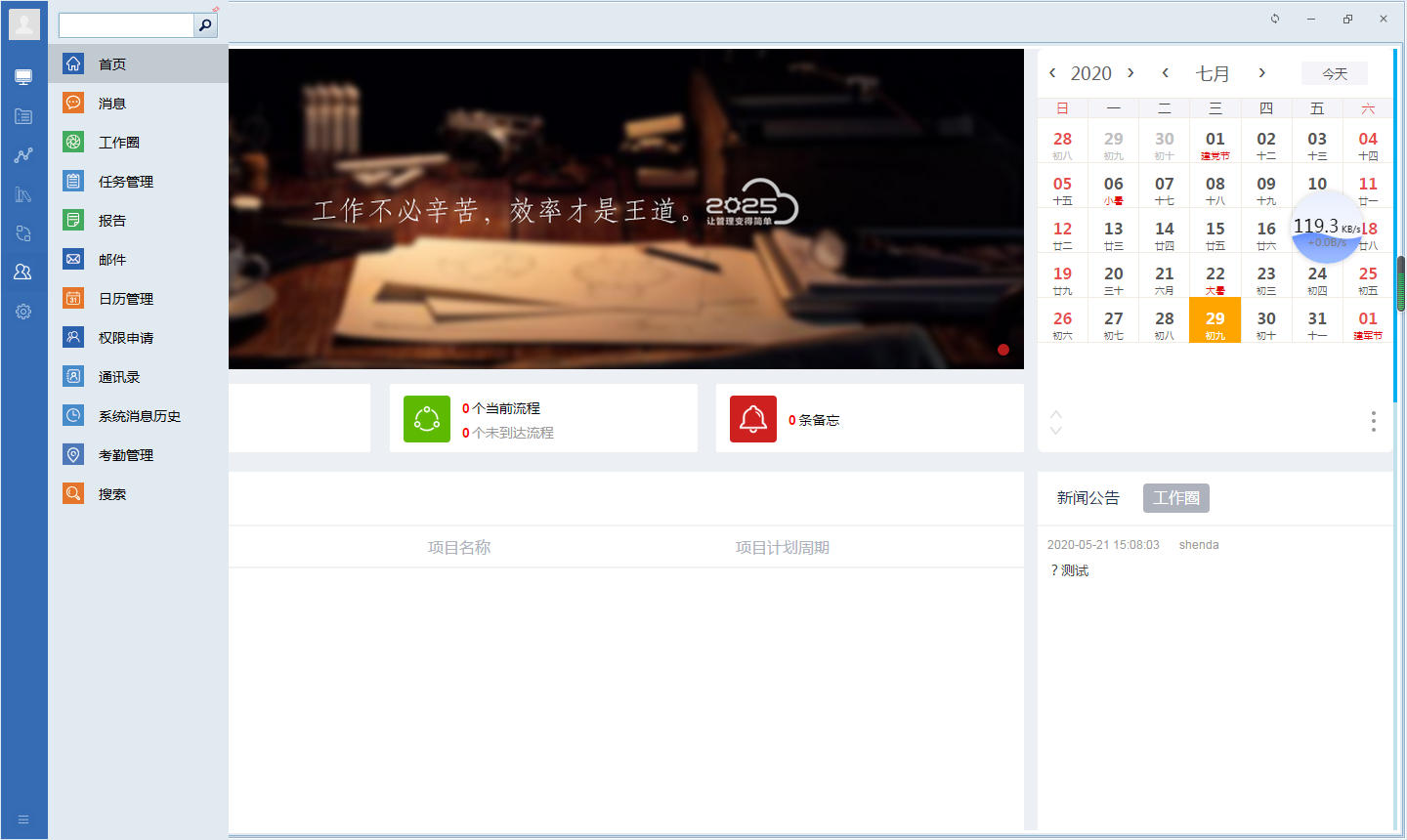Click the user avatar at top left
1407x840 pixels.
[x=24, y=23]
